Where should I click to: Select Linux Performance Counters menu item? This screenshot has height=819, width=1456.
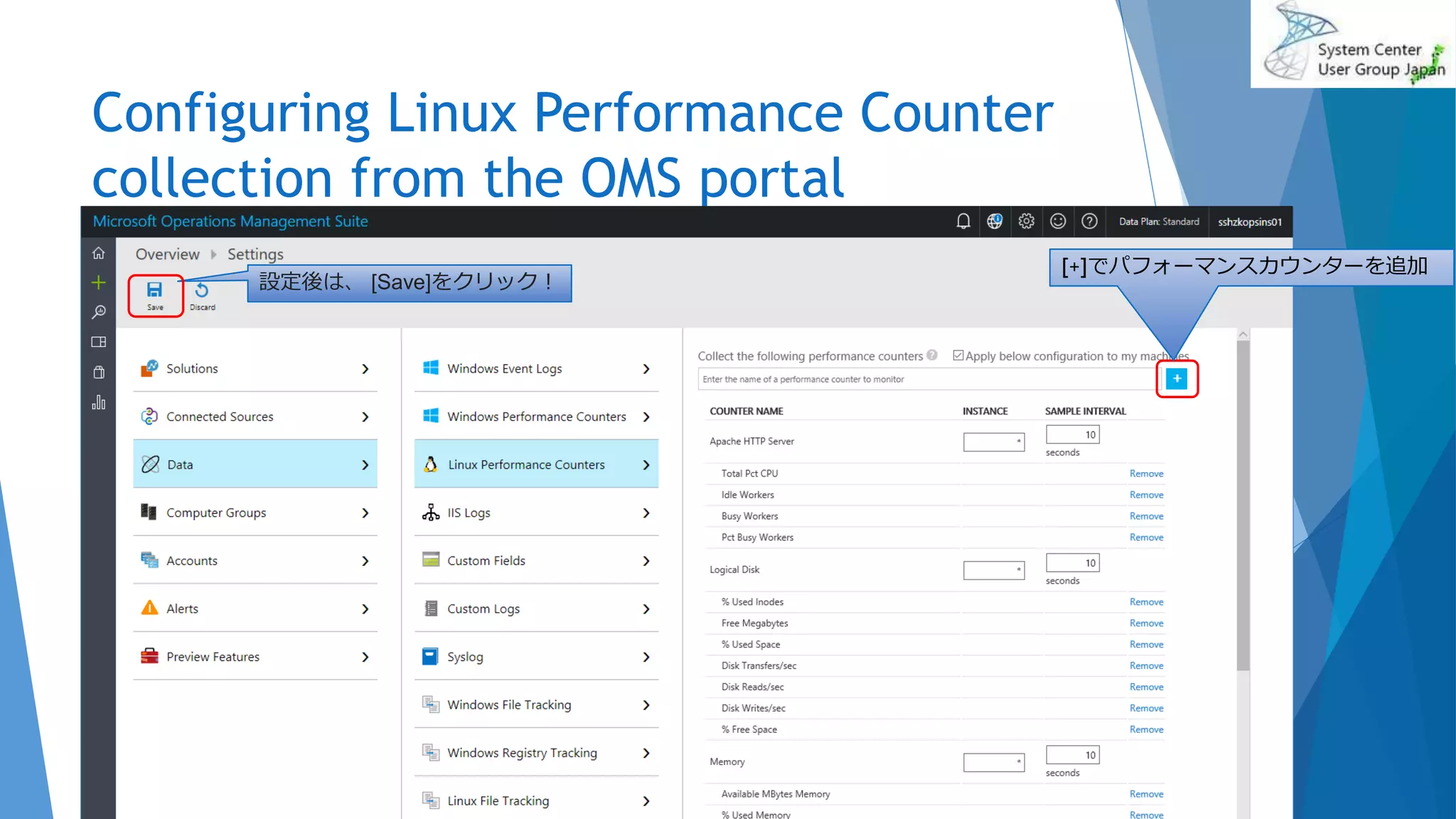coord(537,464)
